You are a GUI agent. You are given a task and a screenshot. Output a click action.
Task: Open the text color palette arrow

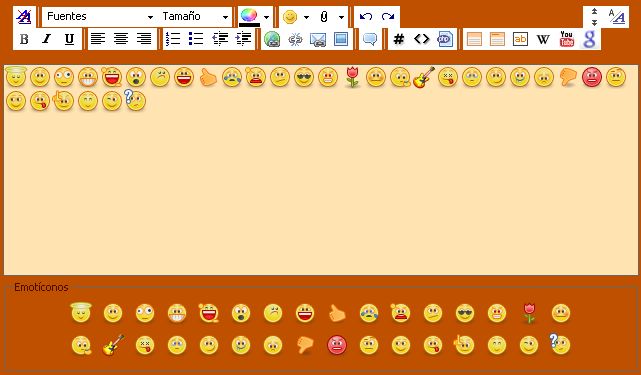pos(267,17)
